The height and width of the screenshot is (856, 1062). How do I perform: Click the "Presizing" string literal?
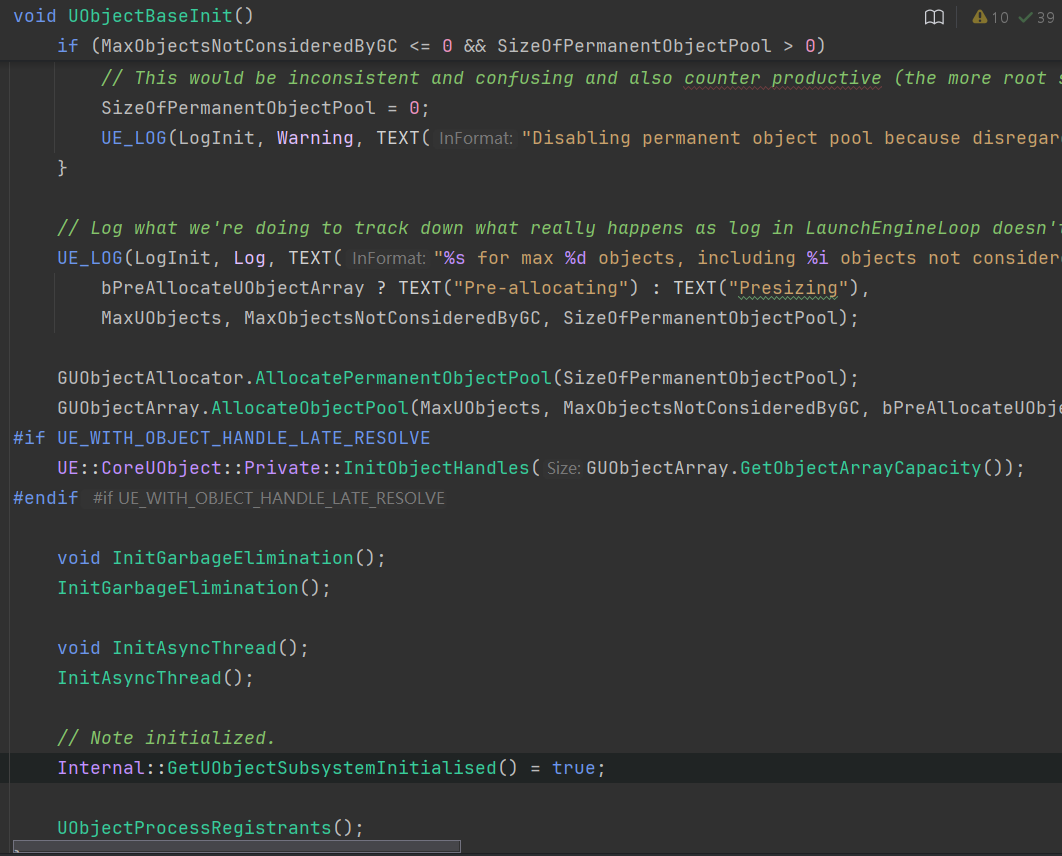click(788, 288)
